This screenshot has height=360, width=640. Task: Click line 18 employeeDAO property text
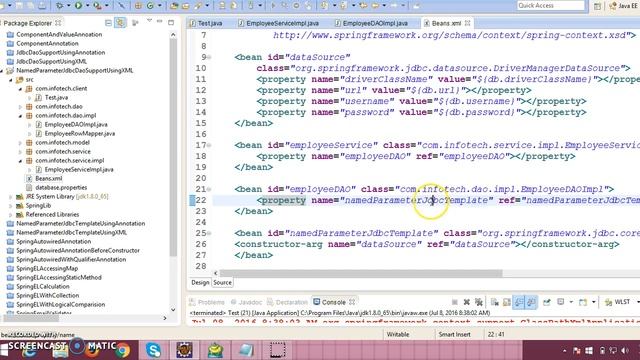tap(416, 156)
